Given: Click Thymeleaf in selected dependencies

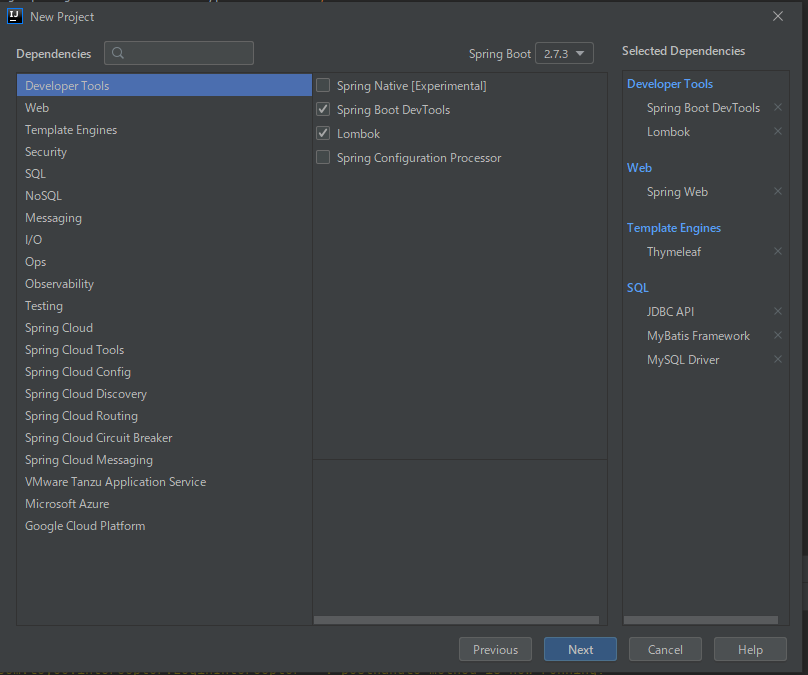Looking at the screenshot, I should tap(674, 252).
